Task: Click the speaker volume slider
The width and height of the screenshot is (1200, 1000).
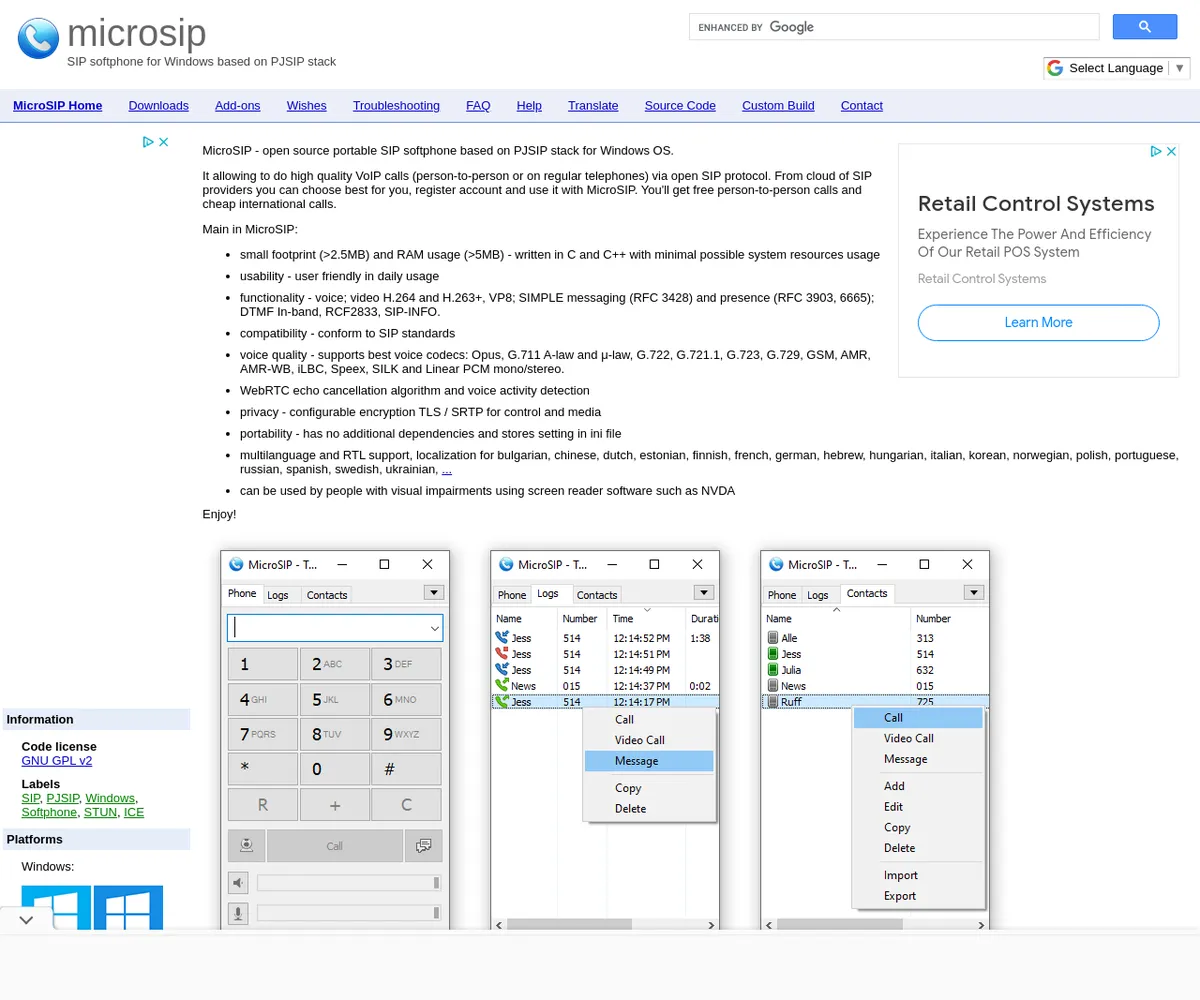Action: coord(348,883)
